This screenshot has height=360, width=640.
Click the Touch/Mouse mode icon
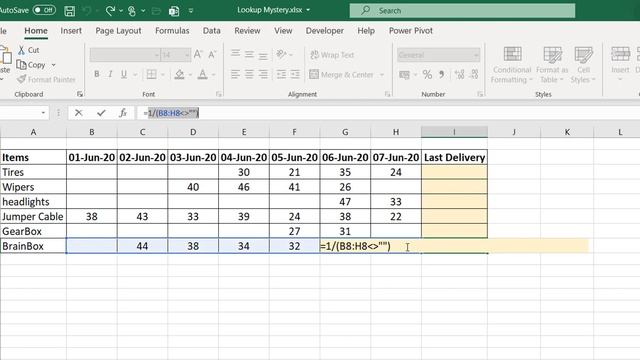pyautogui.click(x=132, y=11)
